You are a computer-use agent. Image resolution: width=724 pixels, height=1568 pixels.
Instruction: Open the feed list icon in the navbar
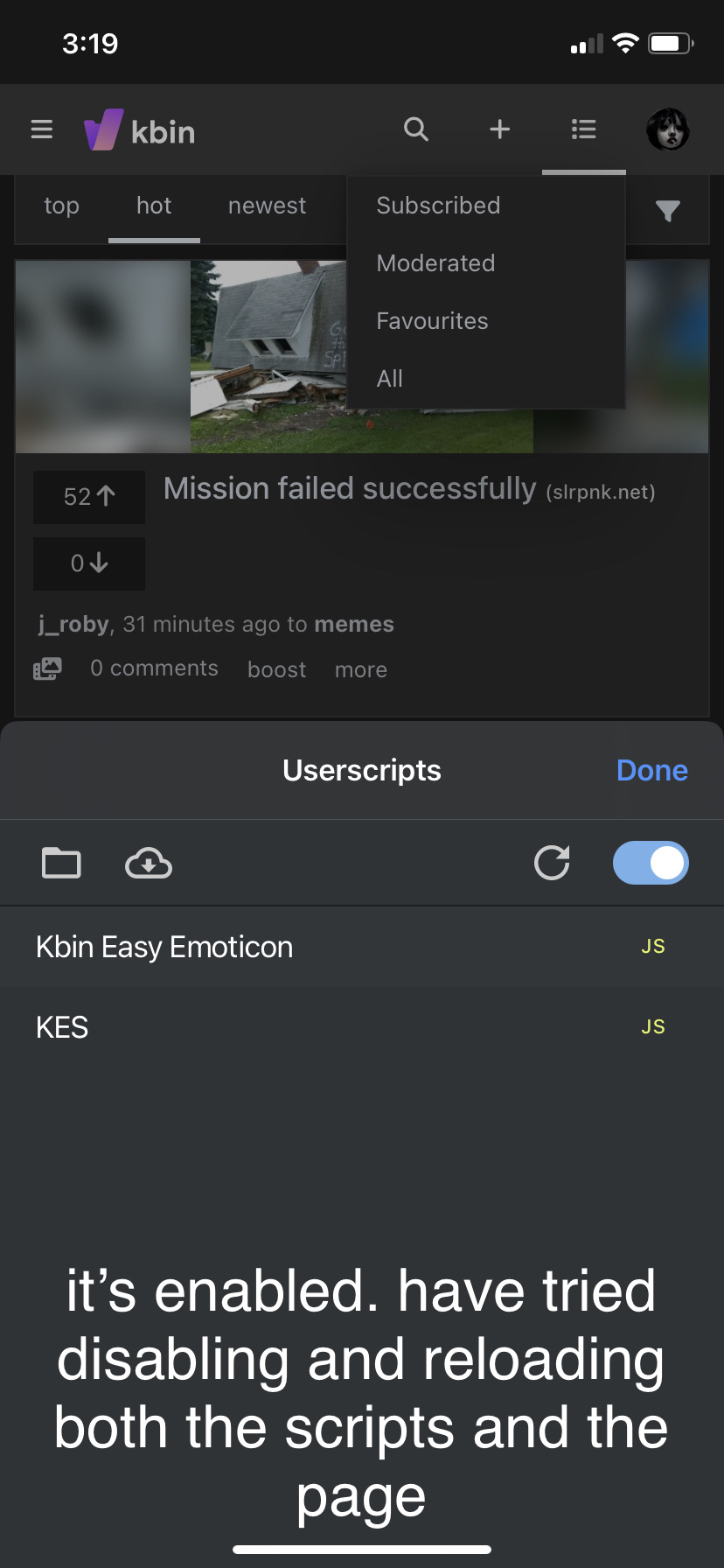pyautogui.click(x=583, y=129)
